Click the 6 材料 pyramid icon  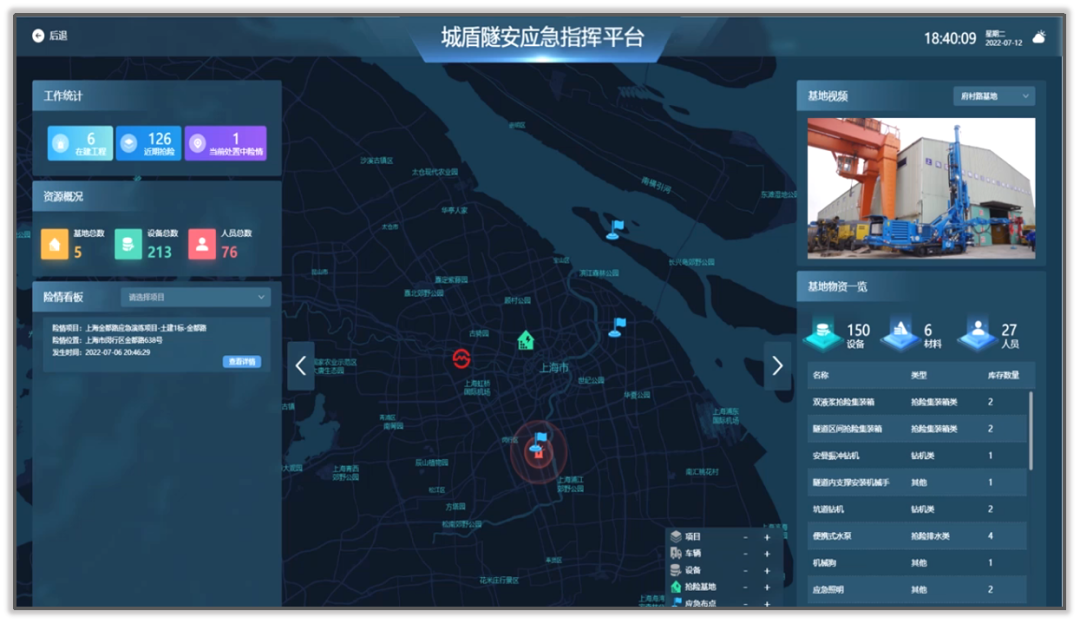click(x=901, y=334)
